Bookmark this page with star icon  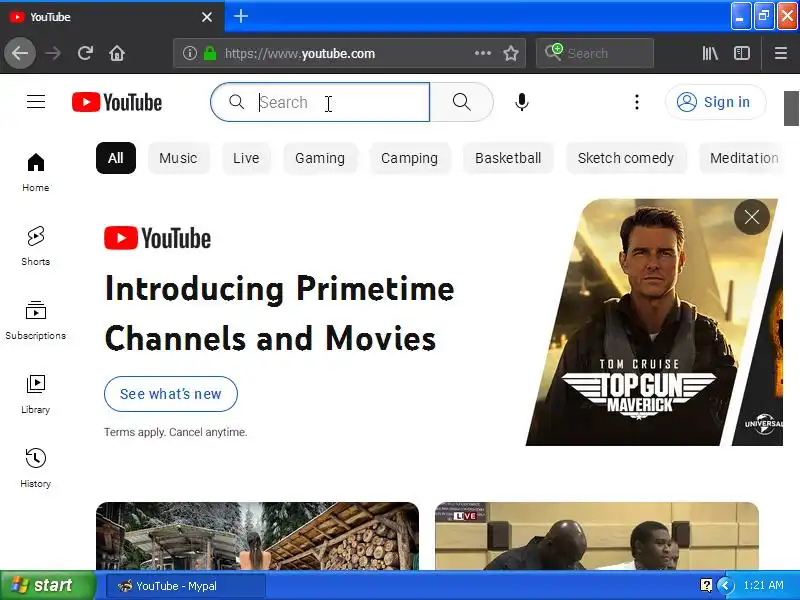click(x=511, y=53)
